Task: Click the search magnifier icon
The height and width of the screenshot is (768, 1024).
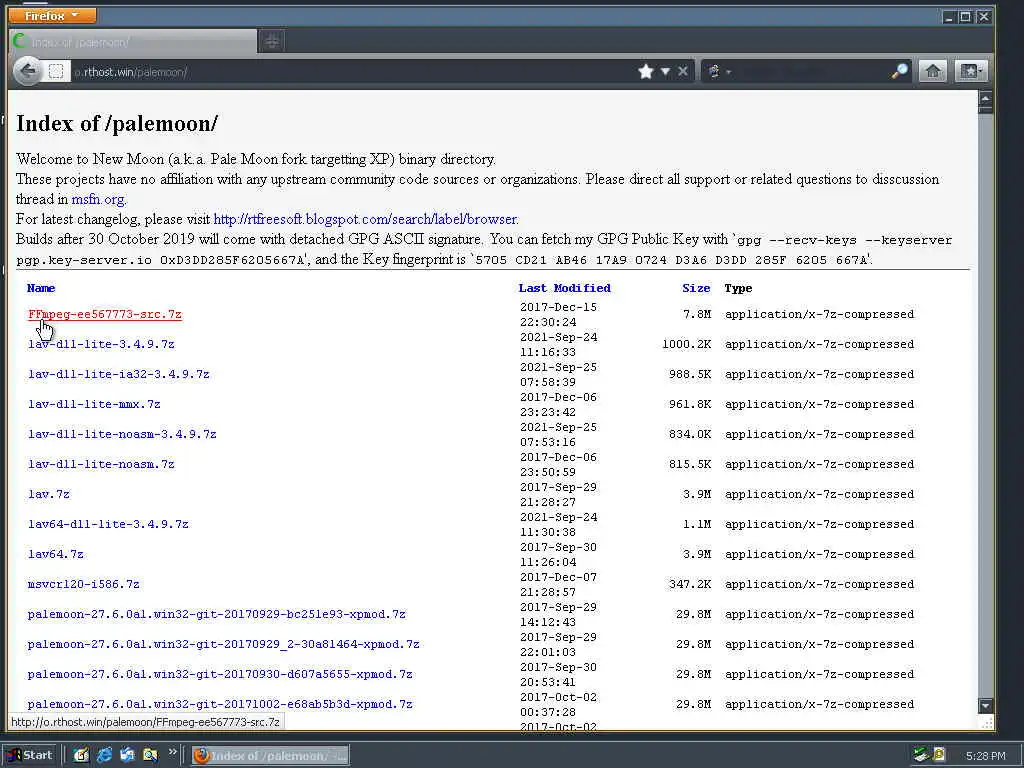Action: coord(899,71)
